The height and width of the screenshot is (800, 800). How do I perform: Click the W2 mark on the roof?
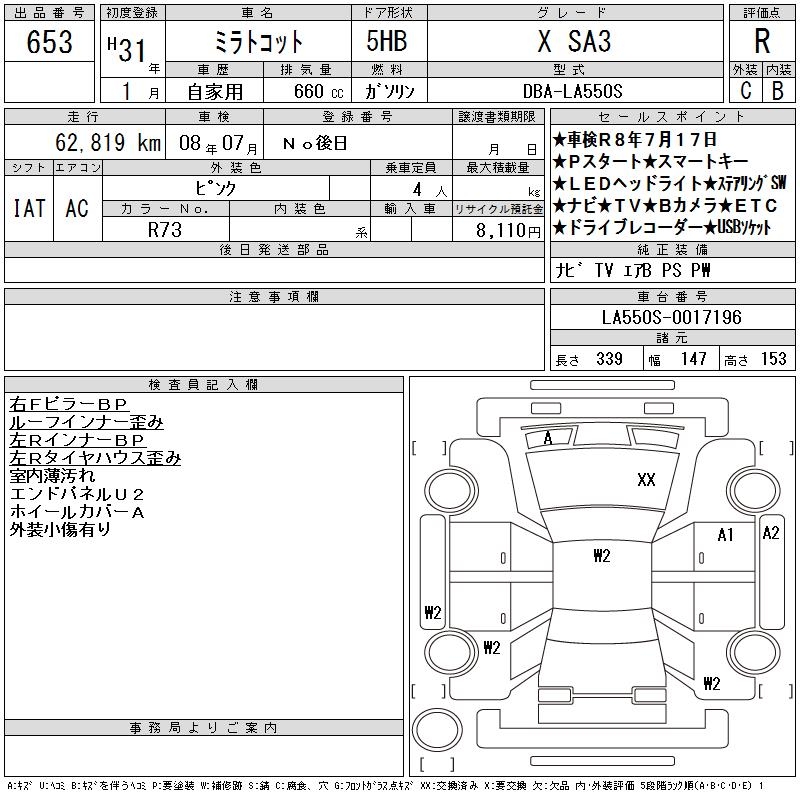[x=602, y=556]
